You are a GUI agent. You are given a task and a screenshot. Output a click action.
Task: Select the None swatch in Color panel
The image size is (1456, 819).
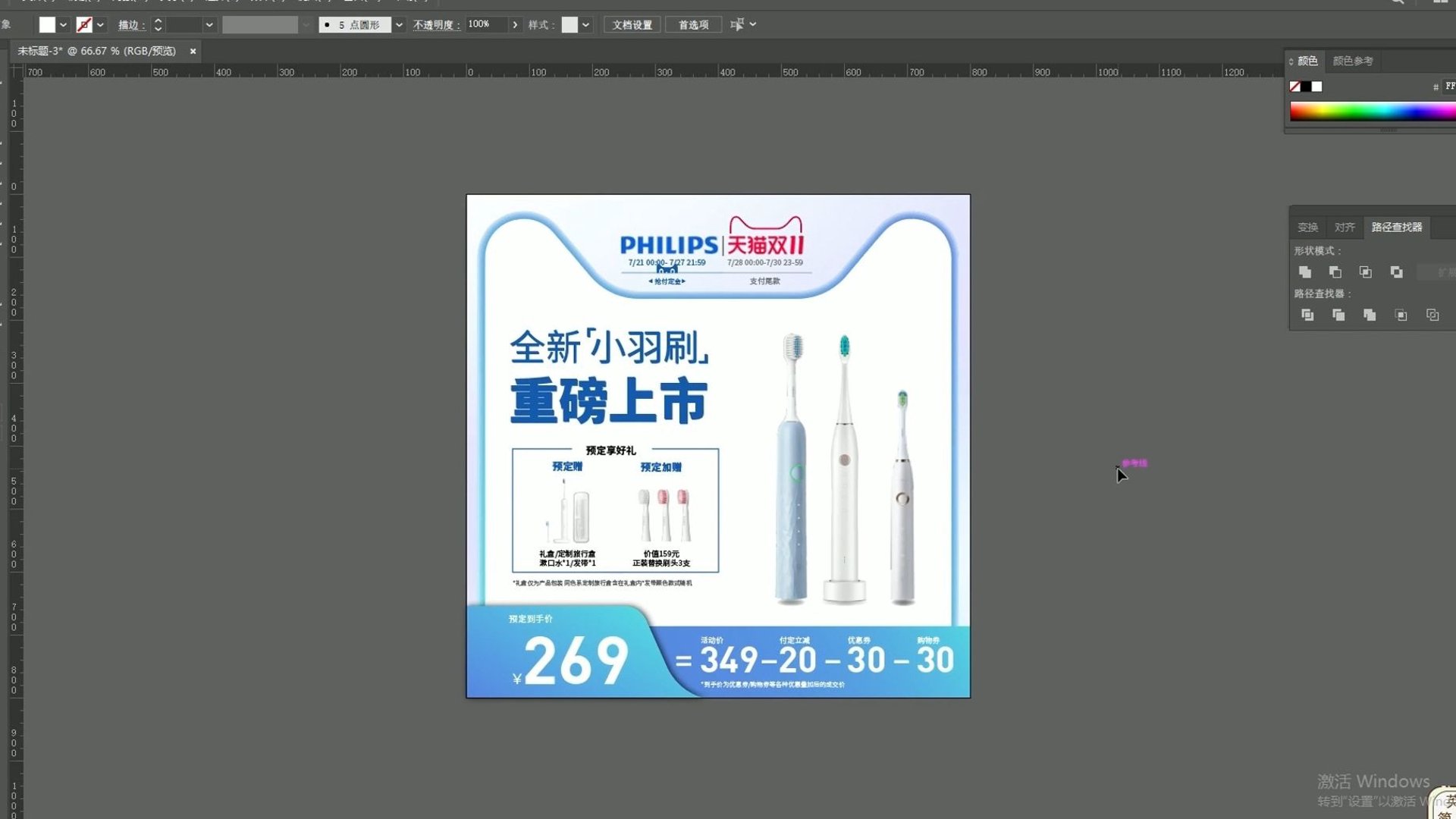click(x=1295, y=86)
